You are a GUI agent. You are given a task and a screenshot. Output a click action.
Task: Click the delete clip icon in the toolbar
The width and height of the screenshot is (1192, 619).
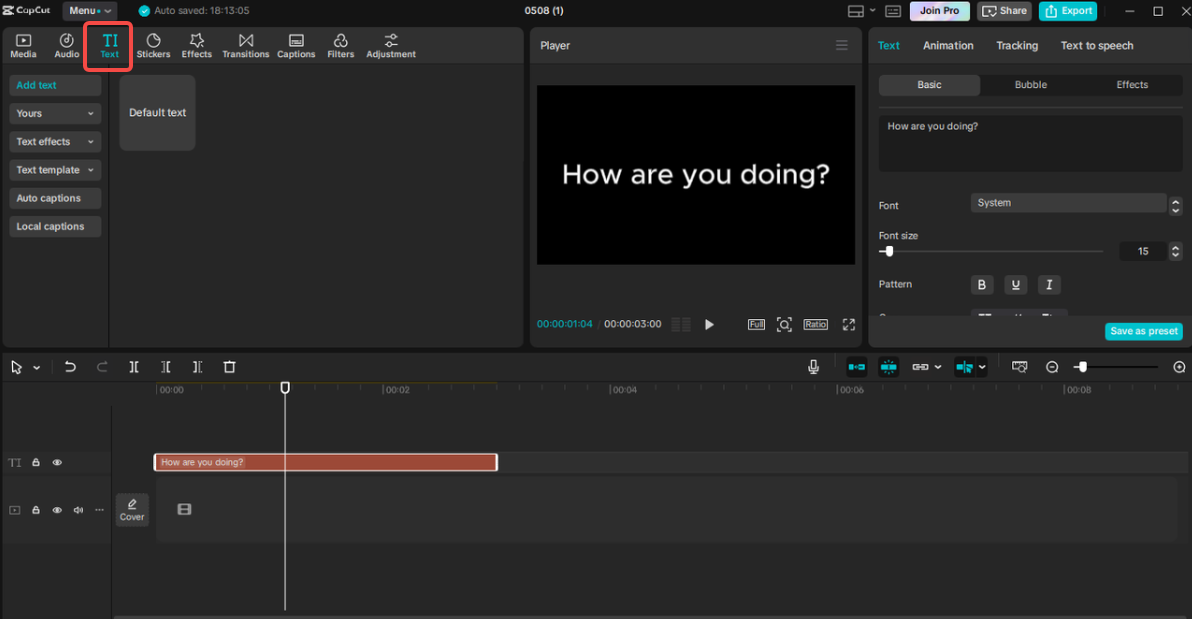point(229,367)
